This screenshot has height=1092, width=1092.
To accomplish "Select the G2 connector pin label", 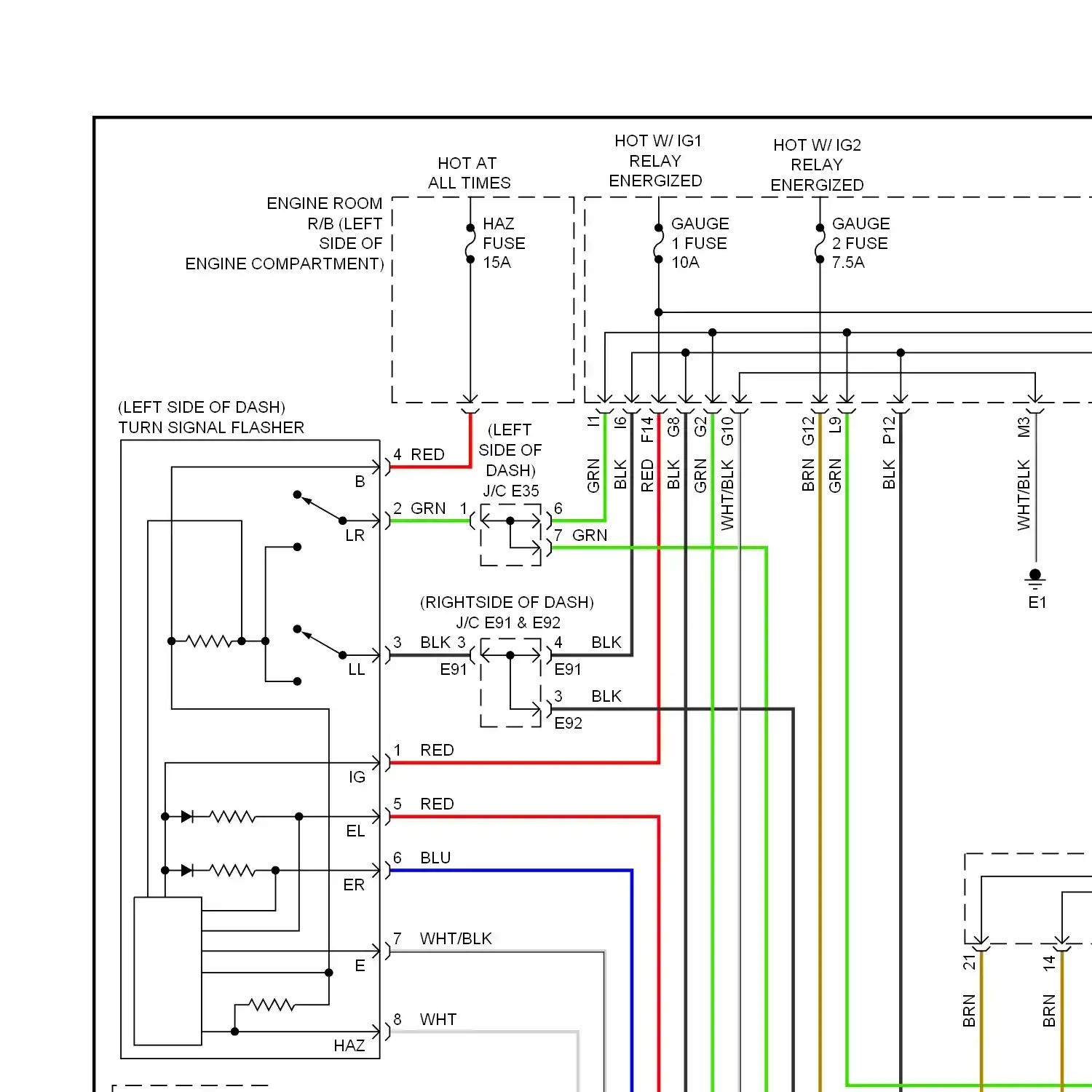I will pos(700,426).
